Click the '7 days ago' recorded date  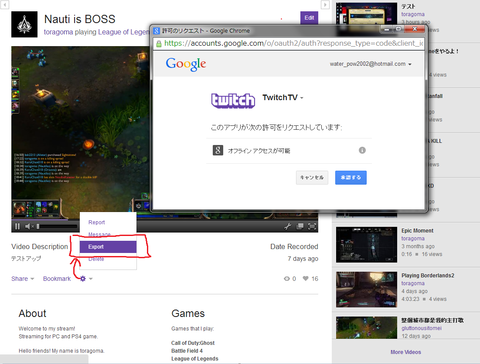click(x=303, y=259)
